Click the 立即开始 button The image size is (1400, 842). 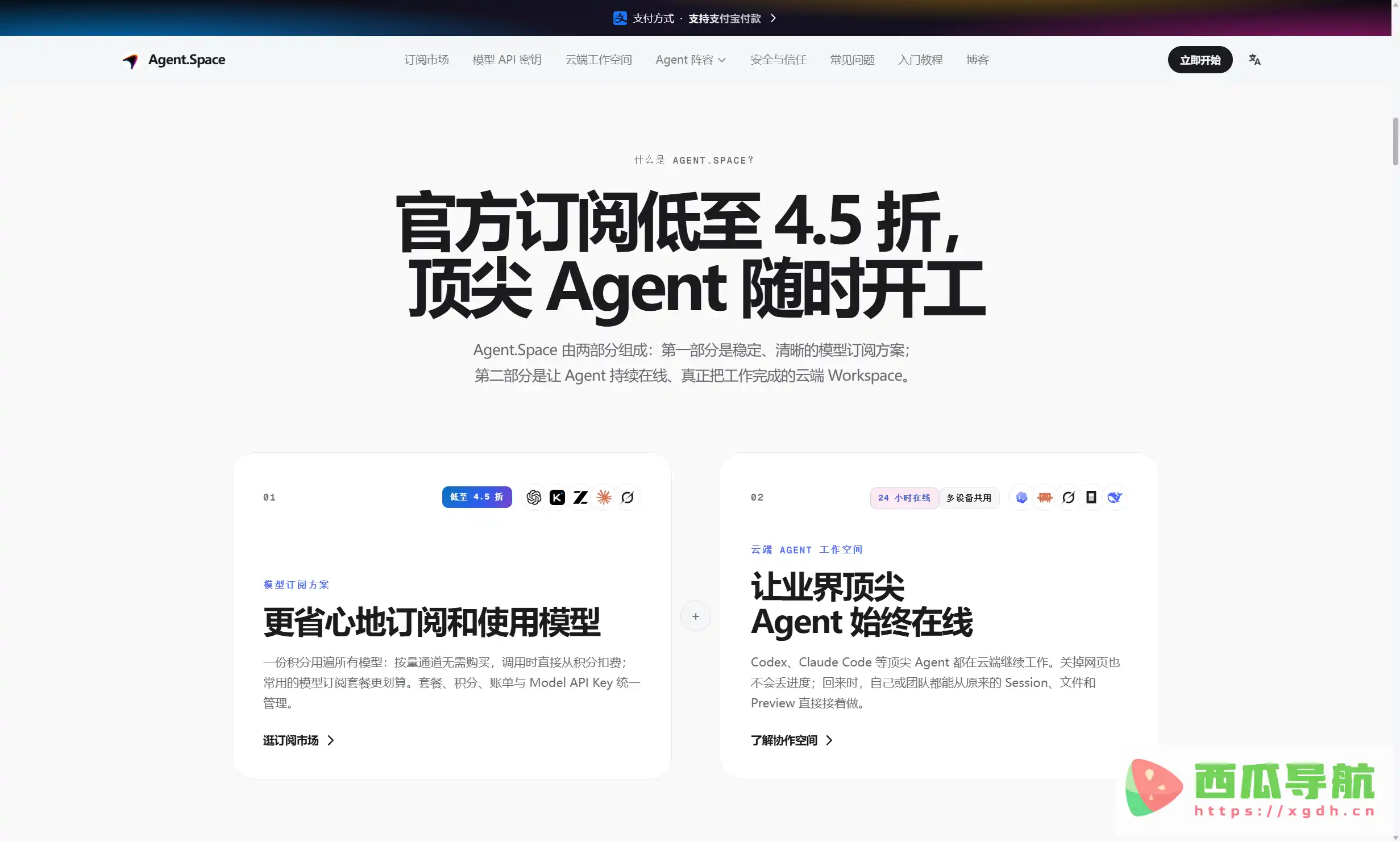pos(1200,60)
